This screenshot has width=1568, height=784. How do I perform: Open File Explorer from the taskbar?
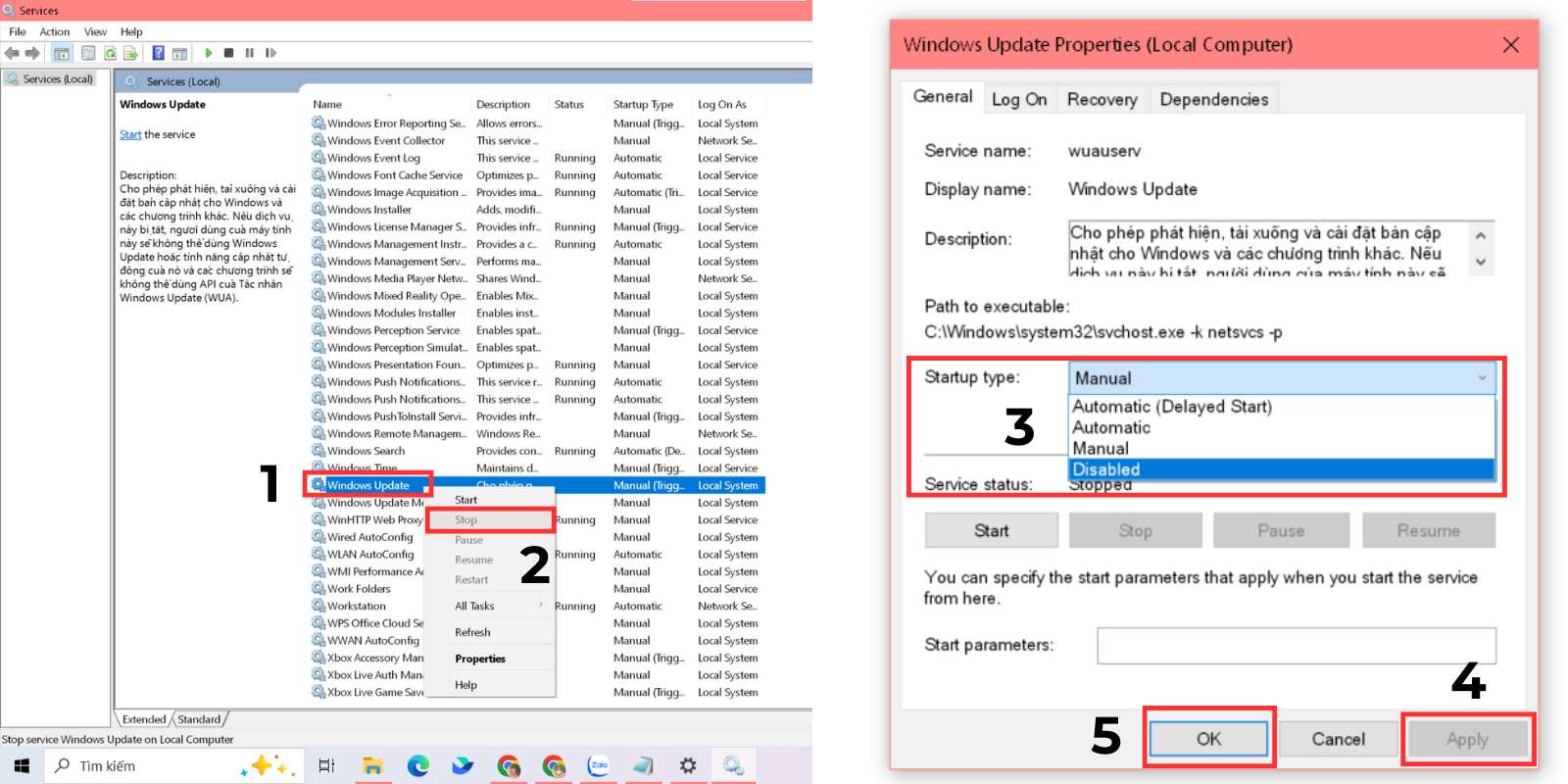(372, 765)
